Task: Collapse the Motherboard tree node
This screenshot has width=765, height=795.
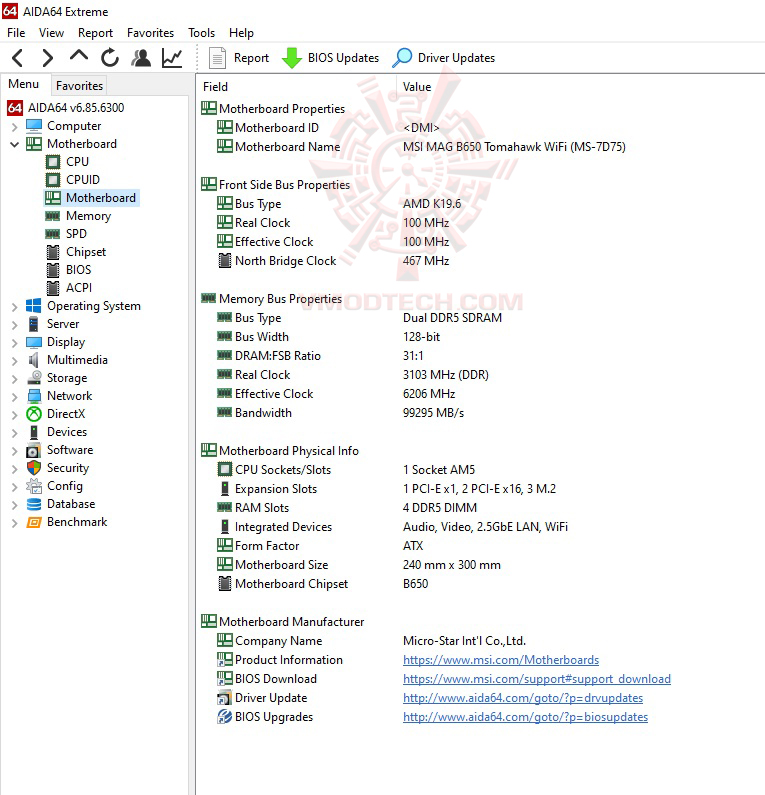Action: (x=15, y=144)
